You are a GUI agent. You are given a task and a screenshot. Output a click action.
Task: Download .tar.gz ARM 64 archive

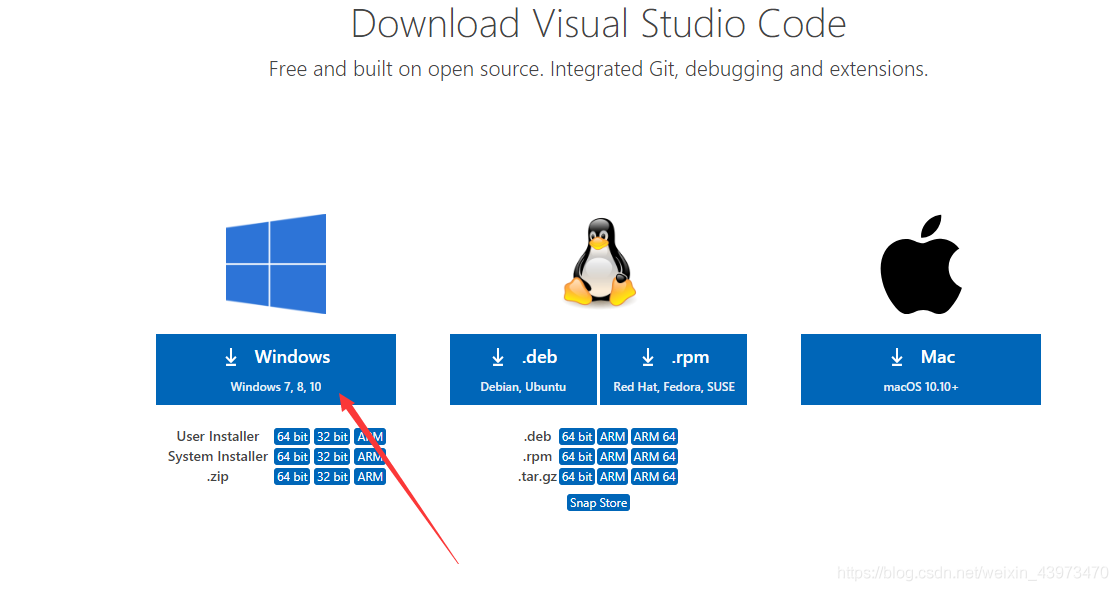click(x=655, y=476)
